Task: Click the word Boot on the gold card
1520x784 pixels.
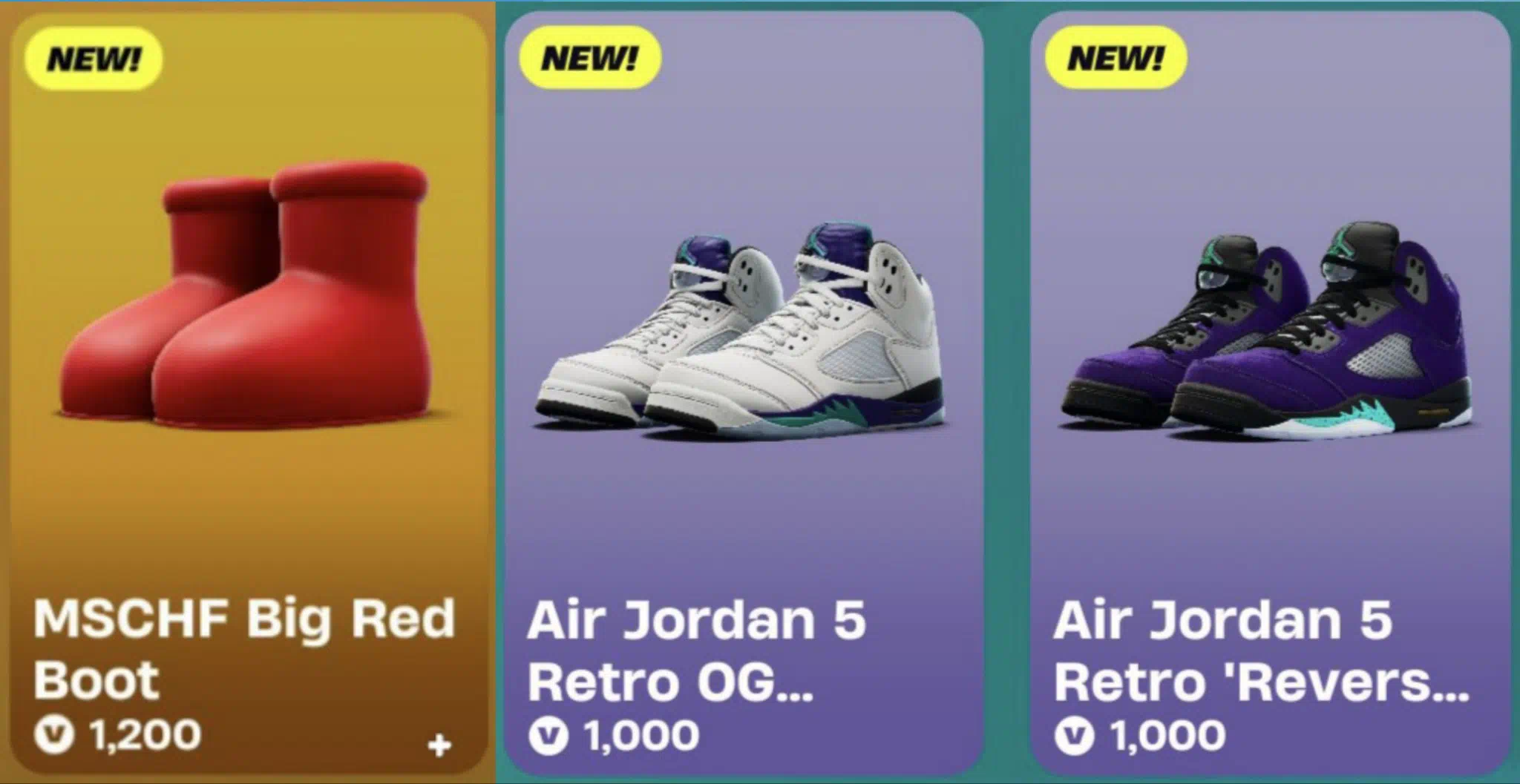Action: point(96,680)
